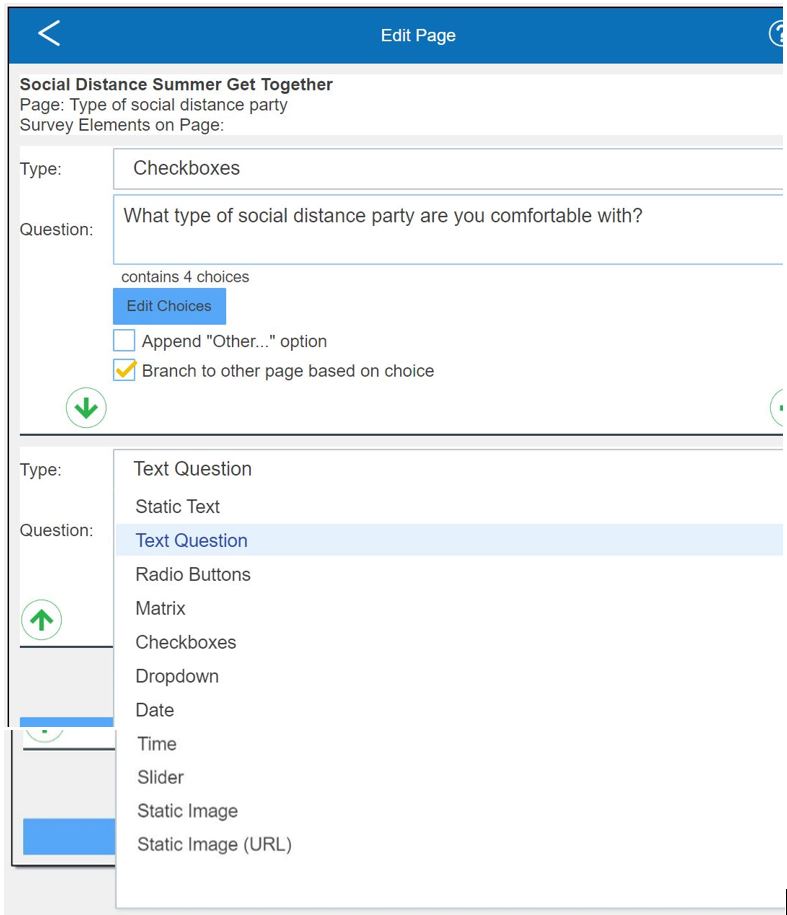
Task: Choose Date from the type list
Action: 155,711
